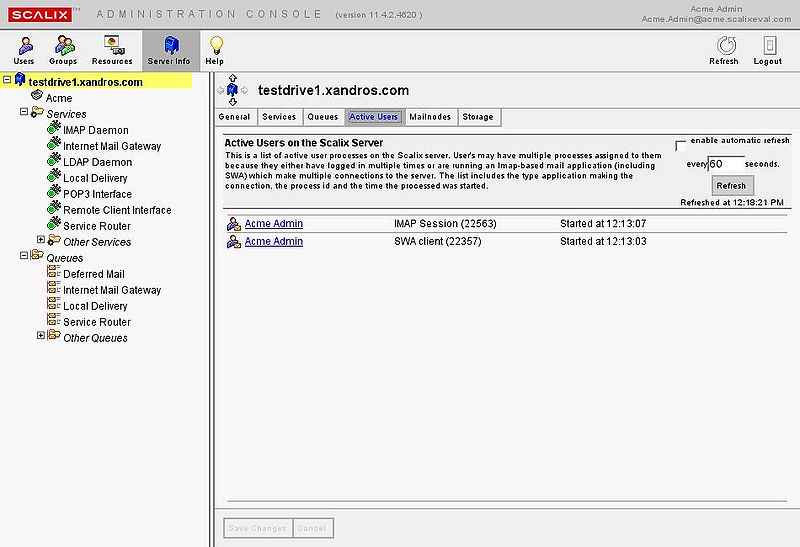Expand the Other Services folder
Image resolution: width=800 pixels, height=547 pixels.
(41, 241)
